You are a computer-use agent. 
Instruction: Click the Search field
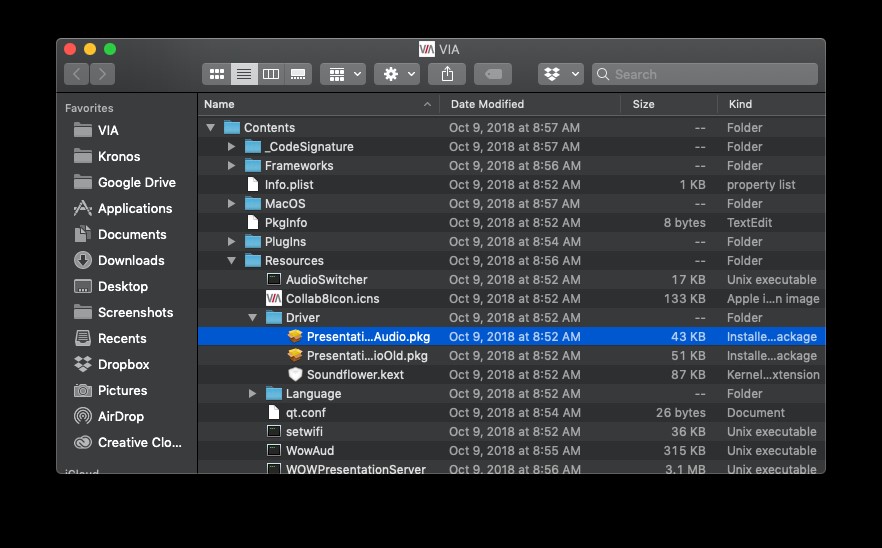coord(705,74)
